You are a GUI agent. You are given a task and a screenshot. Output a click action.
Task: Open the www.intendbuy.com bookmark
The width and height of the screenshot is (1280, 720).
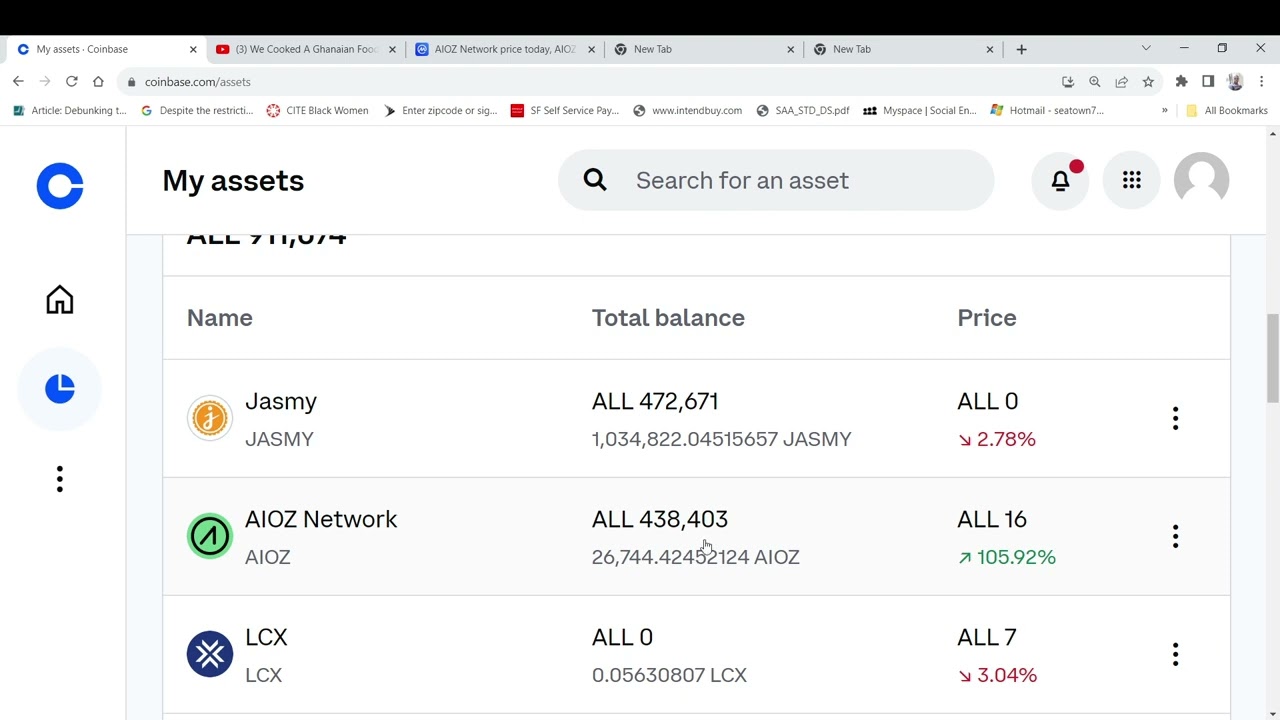[x=687, y=111]
